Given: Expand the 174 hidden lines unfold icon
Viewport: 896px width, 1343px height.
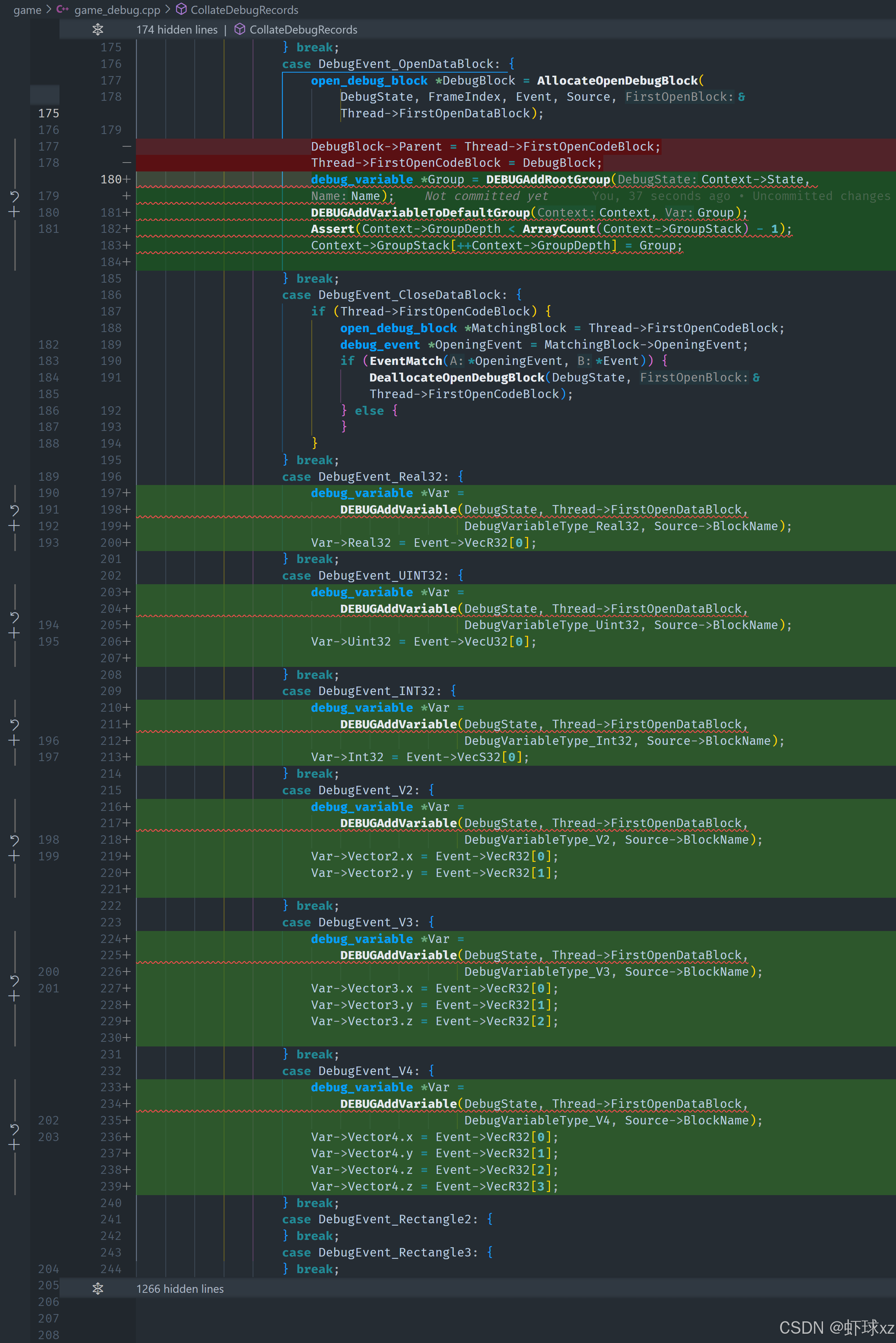Looking at the screenshot, I should click(98, 30).
